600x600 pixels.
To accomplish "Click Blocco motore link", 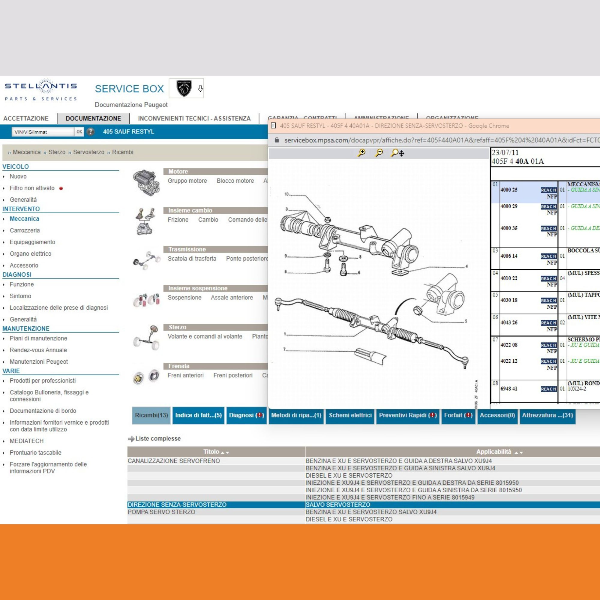I will tap(235, 181).
